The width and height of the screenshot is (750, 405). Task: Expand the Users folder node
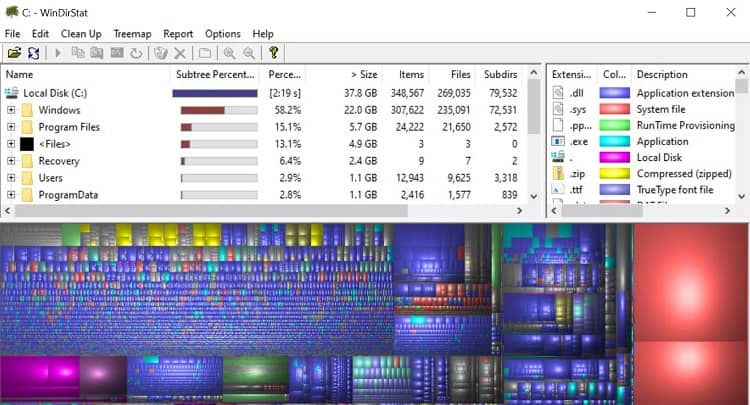point(11,178)
